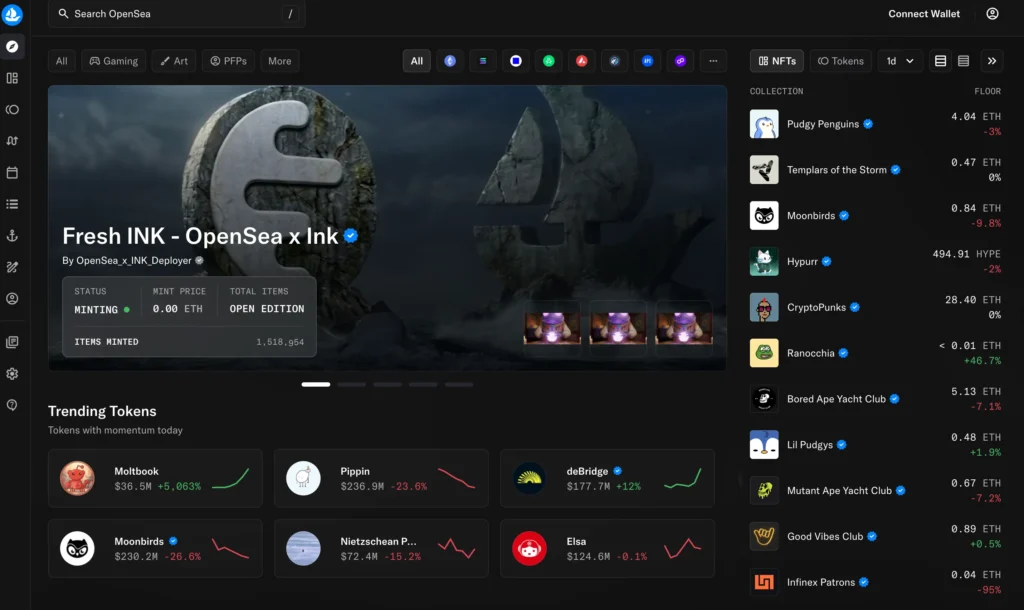Open the Tokens coin icon in sidebar

coord(12,110)
